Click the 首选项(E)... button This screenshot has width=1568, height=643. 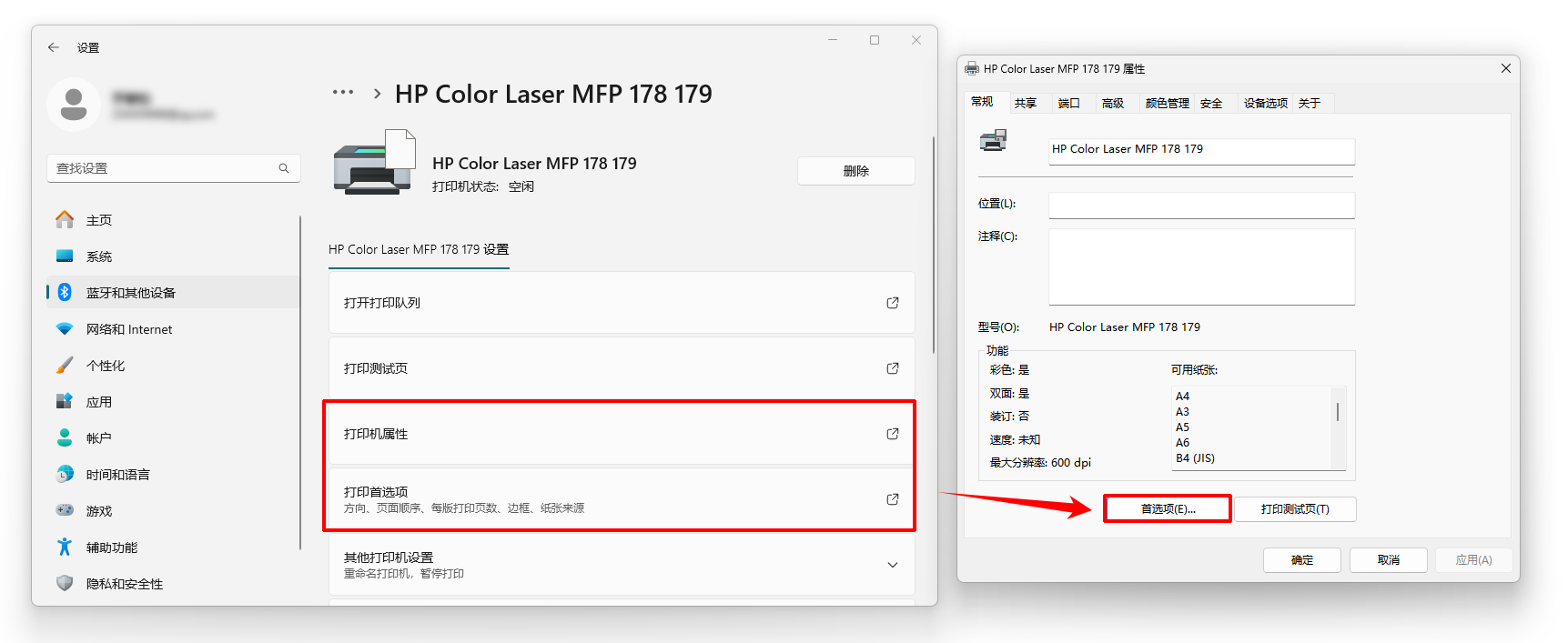coord(1168,508)
